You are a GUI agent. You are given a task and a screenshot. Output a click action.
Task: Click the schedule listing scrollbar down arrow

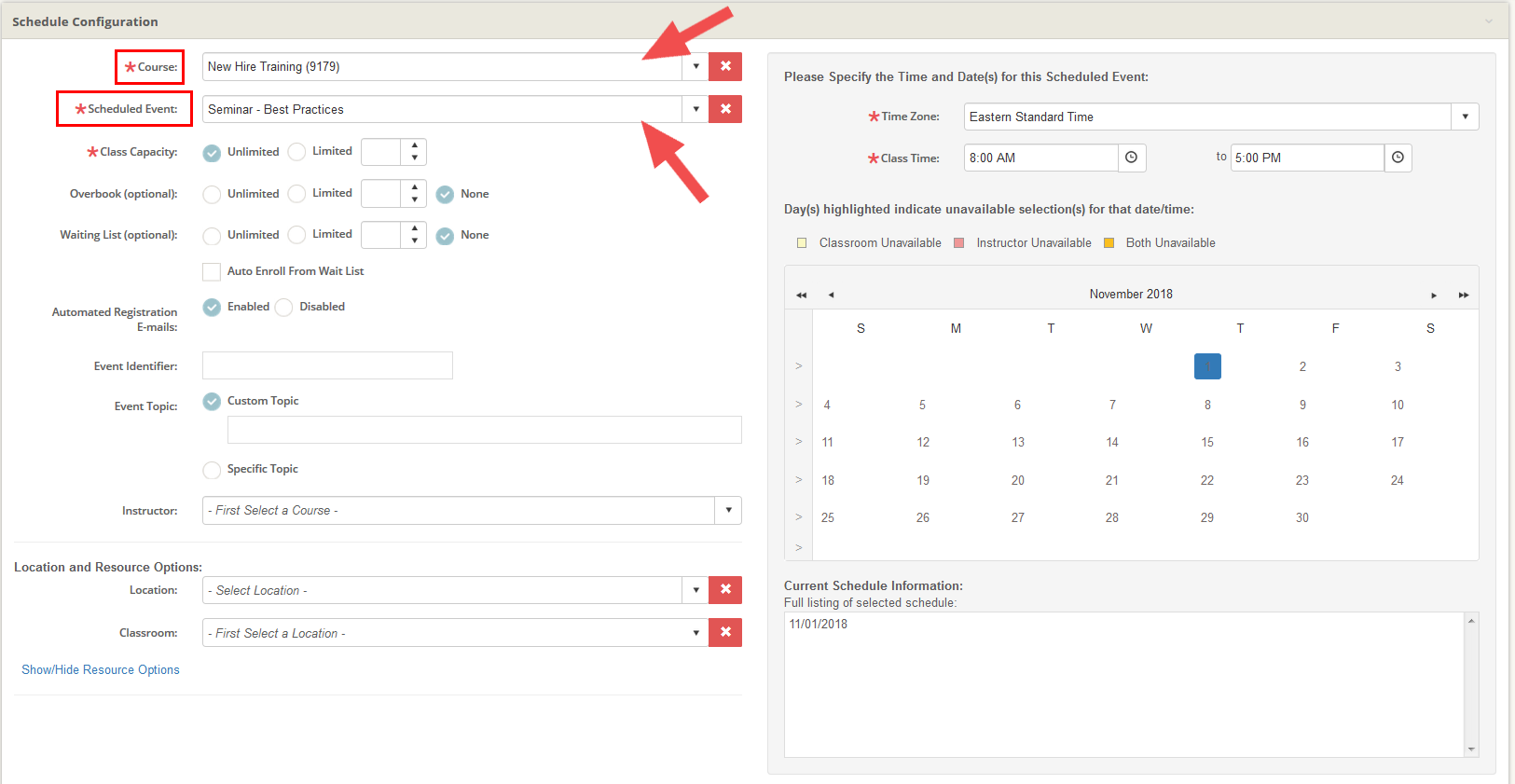coord(1472,750)
